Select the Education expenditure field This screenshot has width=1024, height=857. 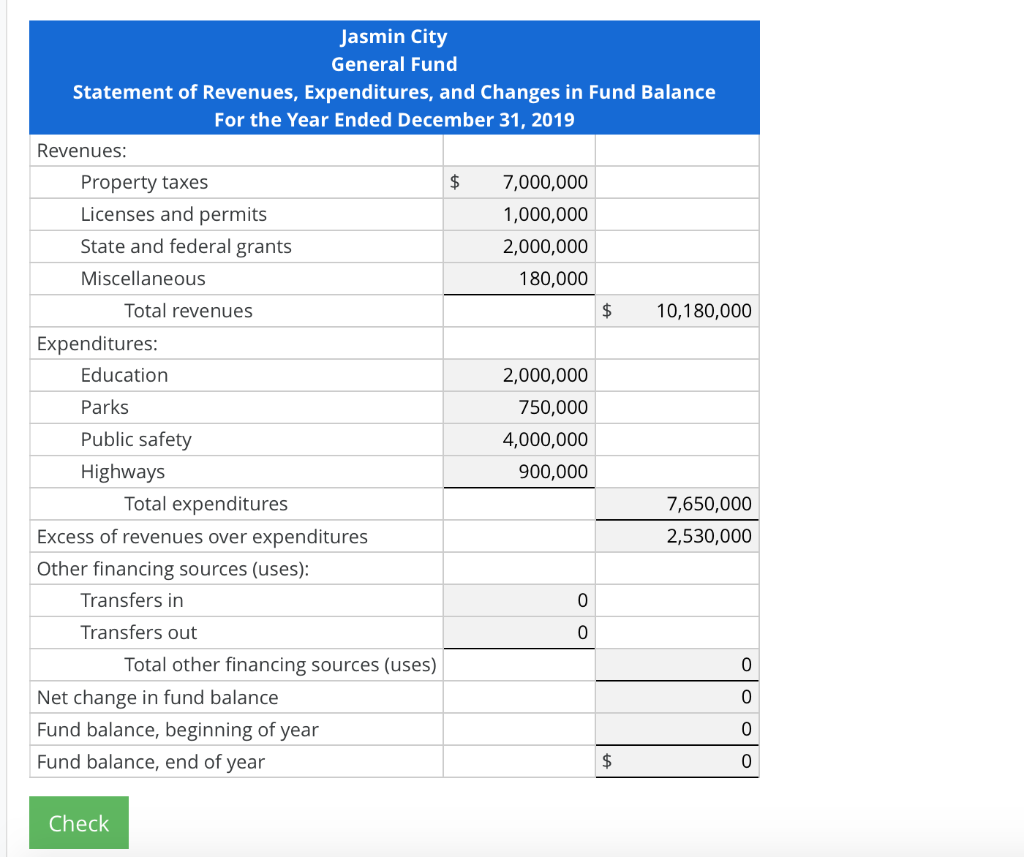point(518,374)
